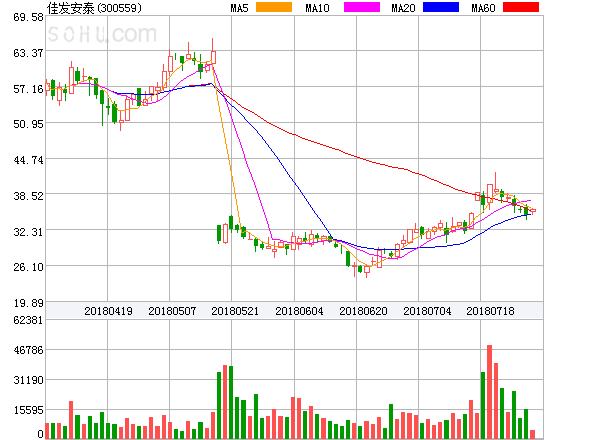Click the red MA60 legend swatch
Viewport: 600px width, 440px height.
521,7
